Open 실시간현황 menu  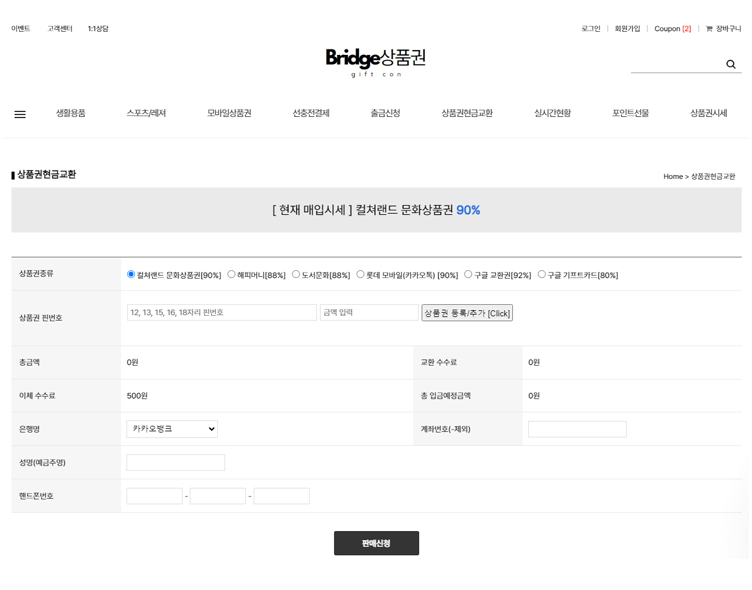pos(552,113)
